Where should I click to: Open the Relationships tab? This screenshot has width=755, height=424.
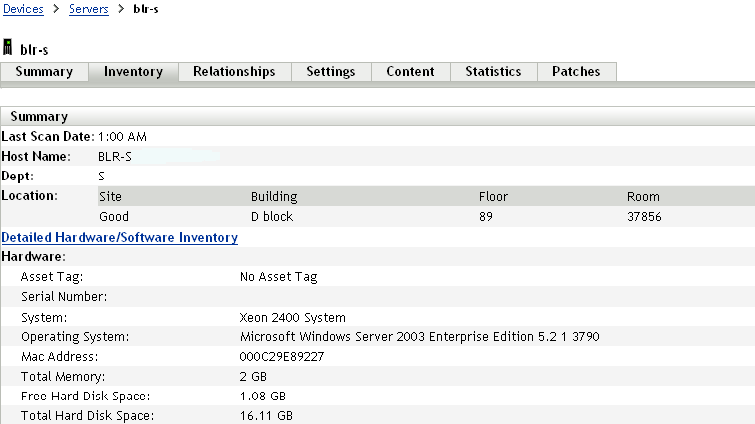coord(234,72)
